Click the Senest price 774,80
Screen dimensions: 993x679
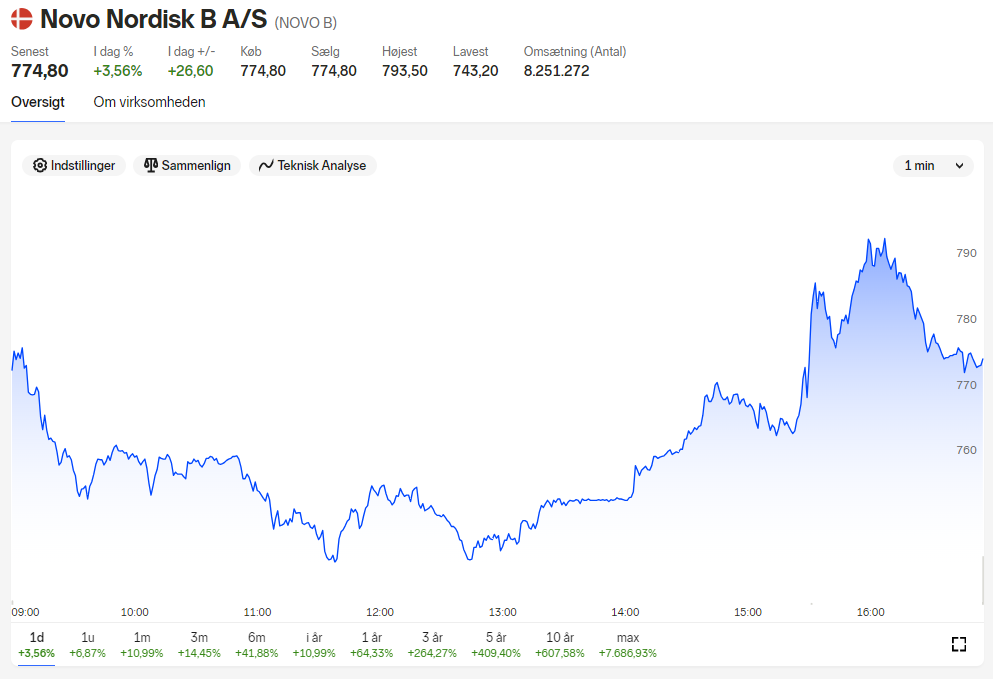tap(40, 70)
